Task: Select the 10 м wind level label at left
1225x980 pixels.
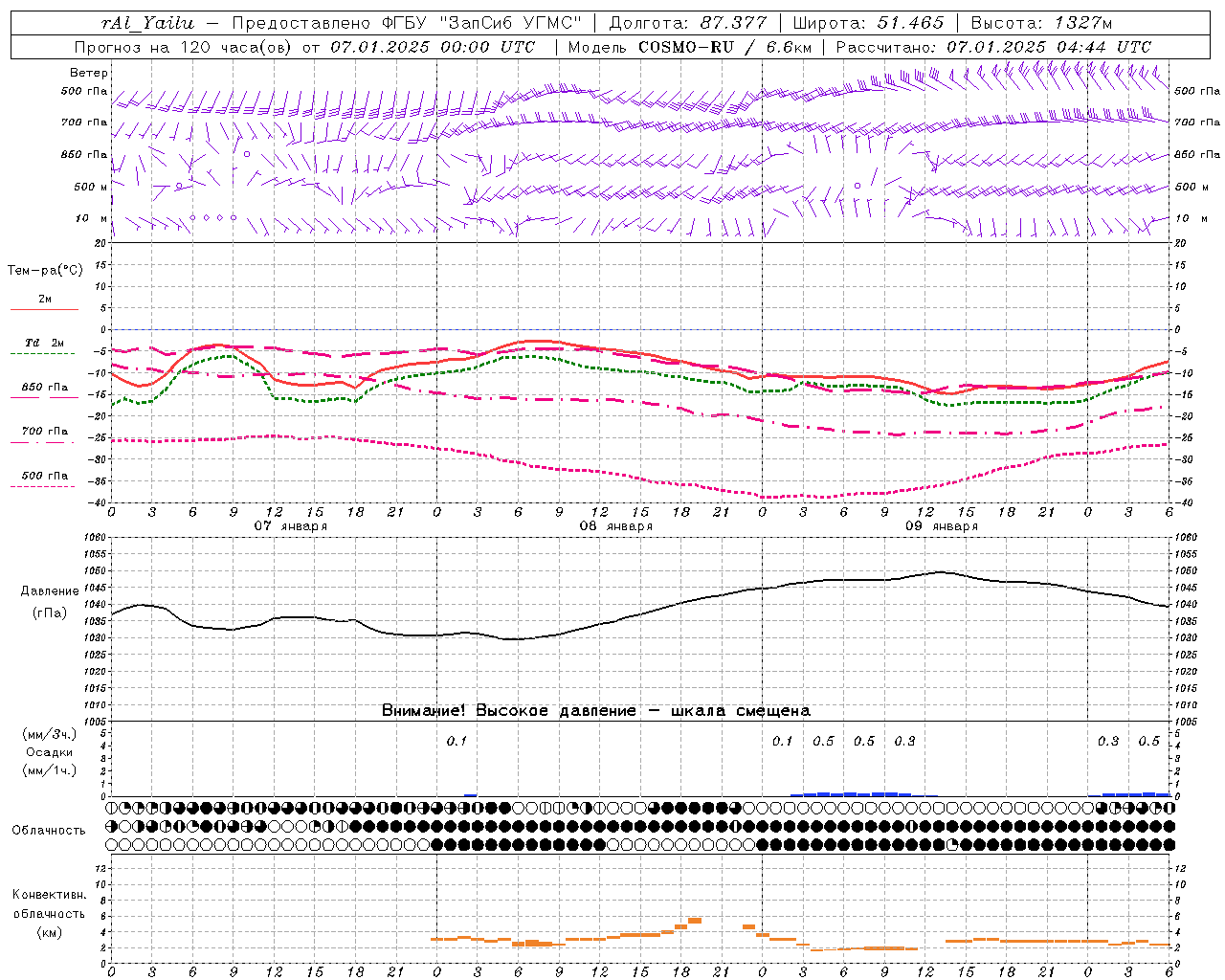Action: (91, 218)
